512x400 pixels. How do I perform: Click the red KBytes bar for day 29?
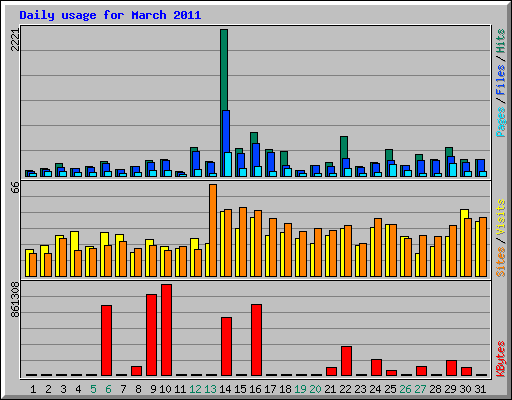tap(451, 368)
